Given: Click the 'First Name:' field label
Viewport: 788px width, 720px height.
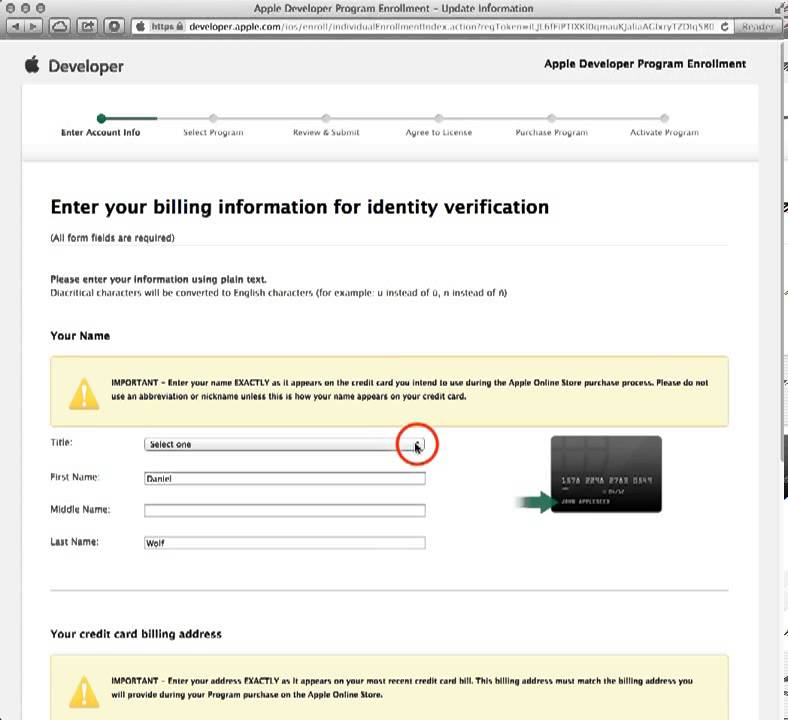Looking at the screenshot, I should click(x=74, y=477).
